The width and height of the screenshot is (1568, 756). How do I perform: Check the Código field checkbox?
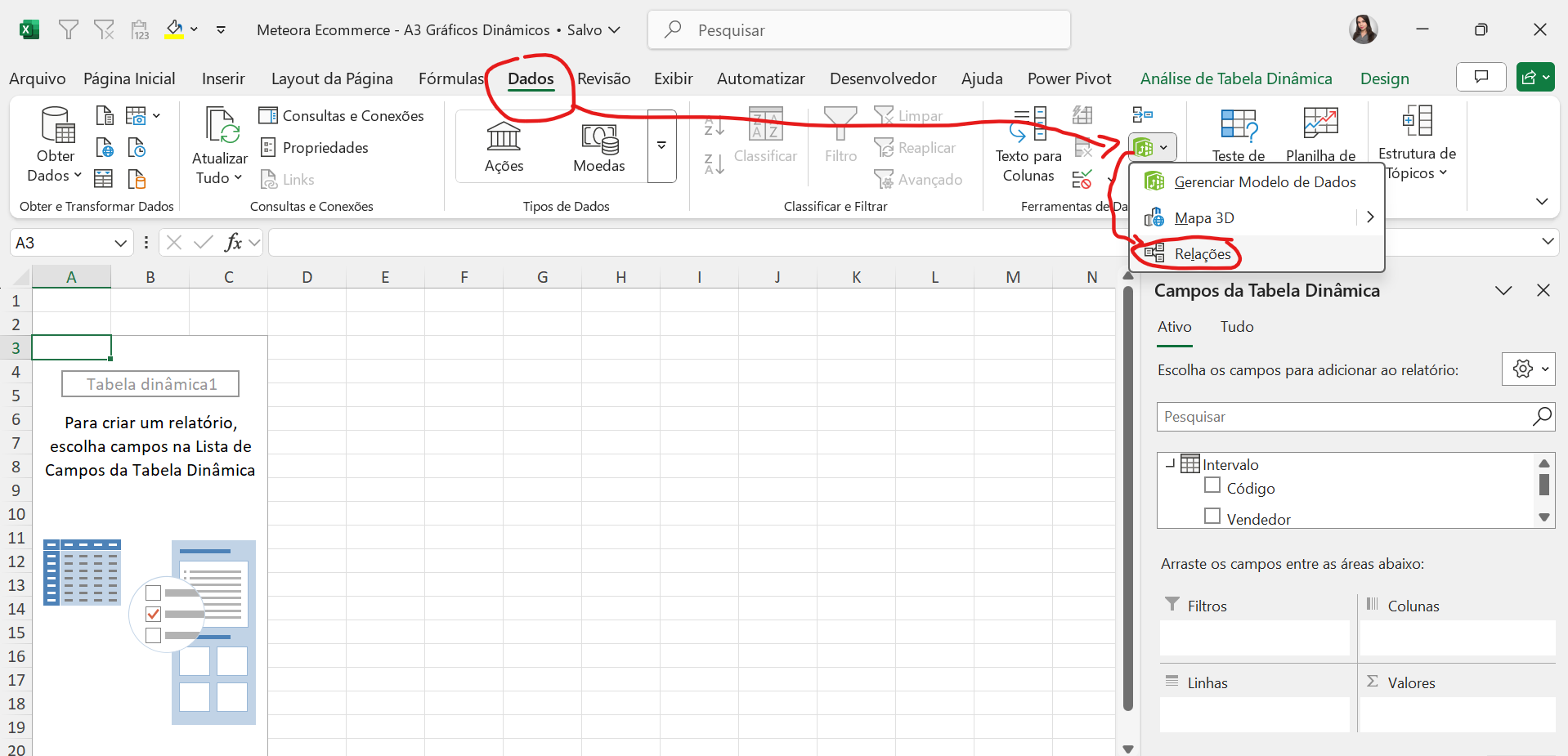(1212, 485)
